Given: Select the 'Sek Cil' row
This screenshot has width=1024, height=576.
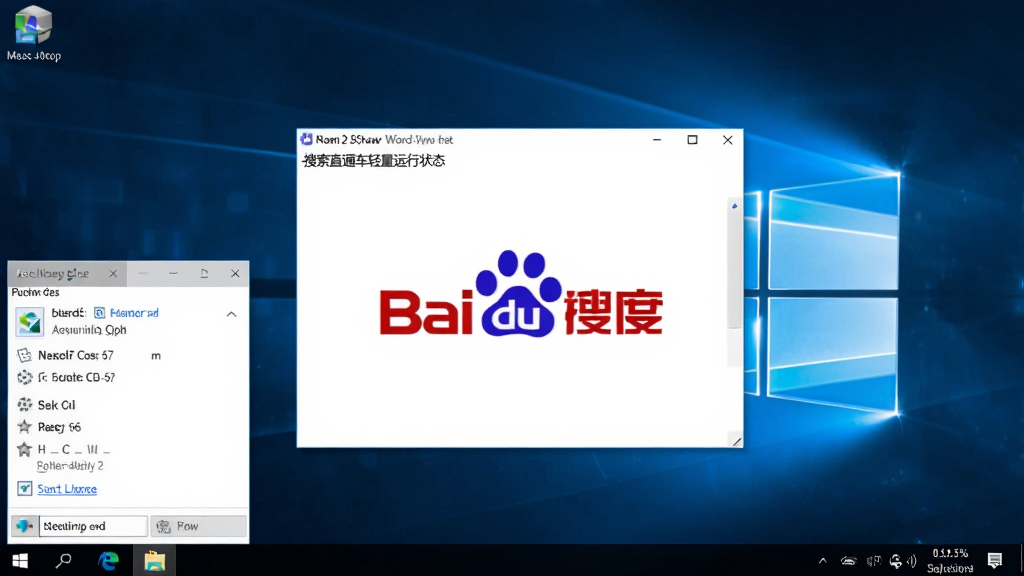Looking at the screenshot, I should pyautogui.click(x=128, y=405).
